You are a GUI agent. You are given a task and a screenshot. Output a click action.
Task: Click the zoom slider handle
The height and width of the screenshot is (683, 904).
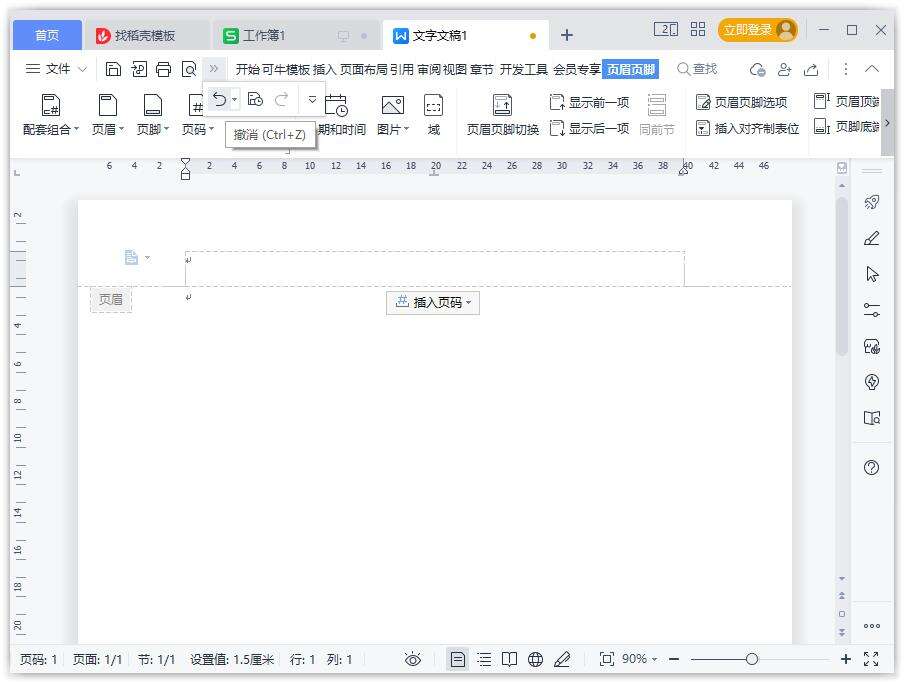[751, 659]
